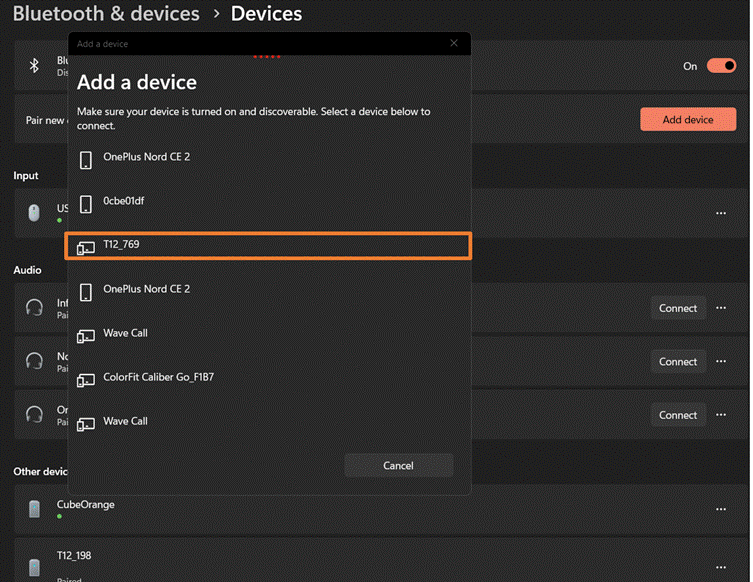
Task: Turn off the Bluetooth toggle switch
Action: 720,66
